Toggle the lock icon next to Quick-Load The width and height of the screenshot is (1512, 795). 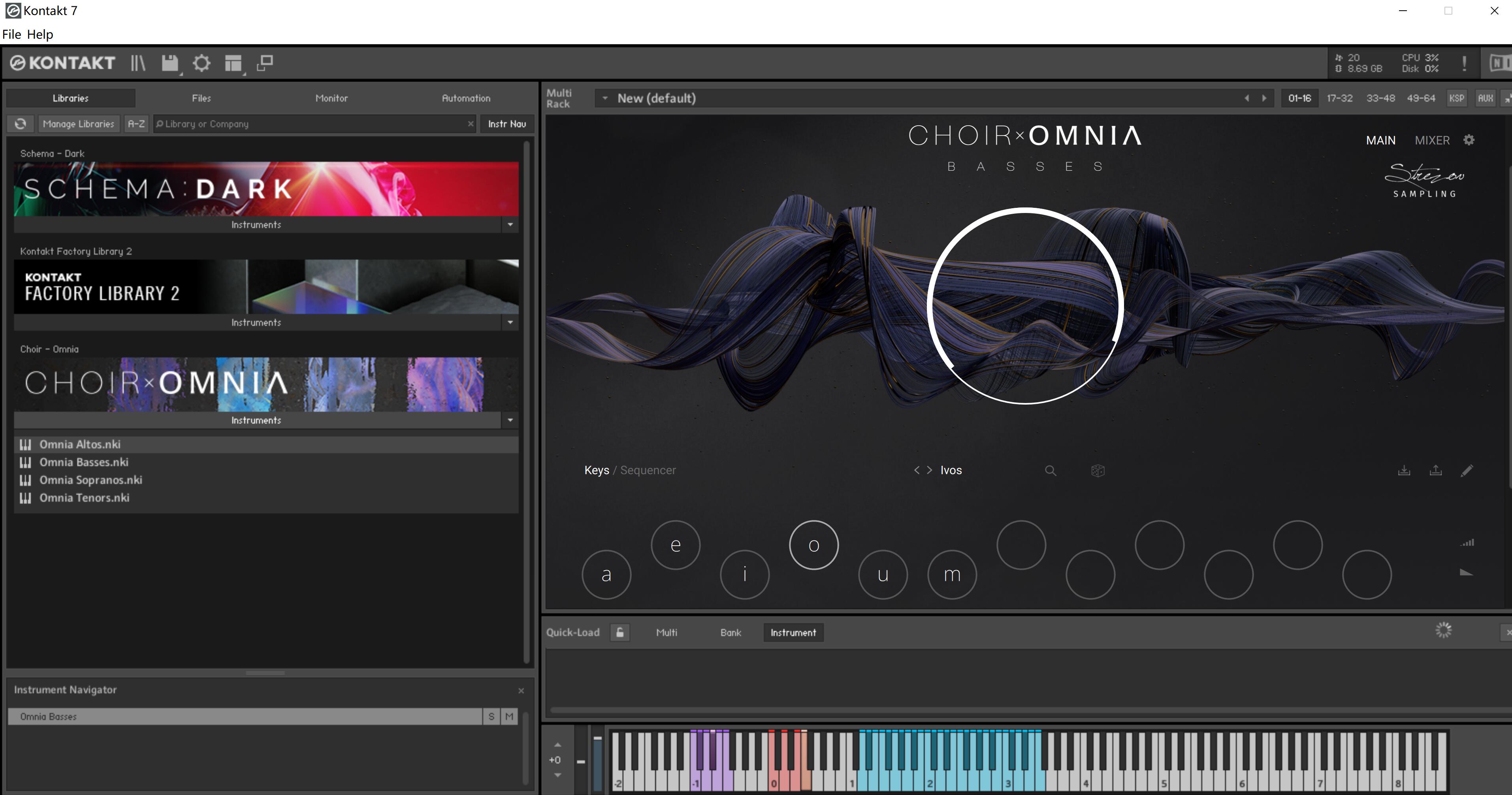[620, 632]
